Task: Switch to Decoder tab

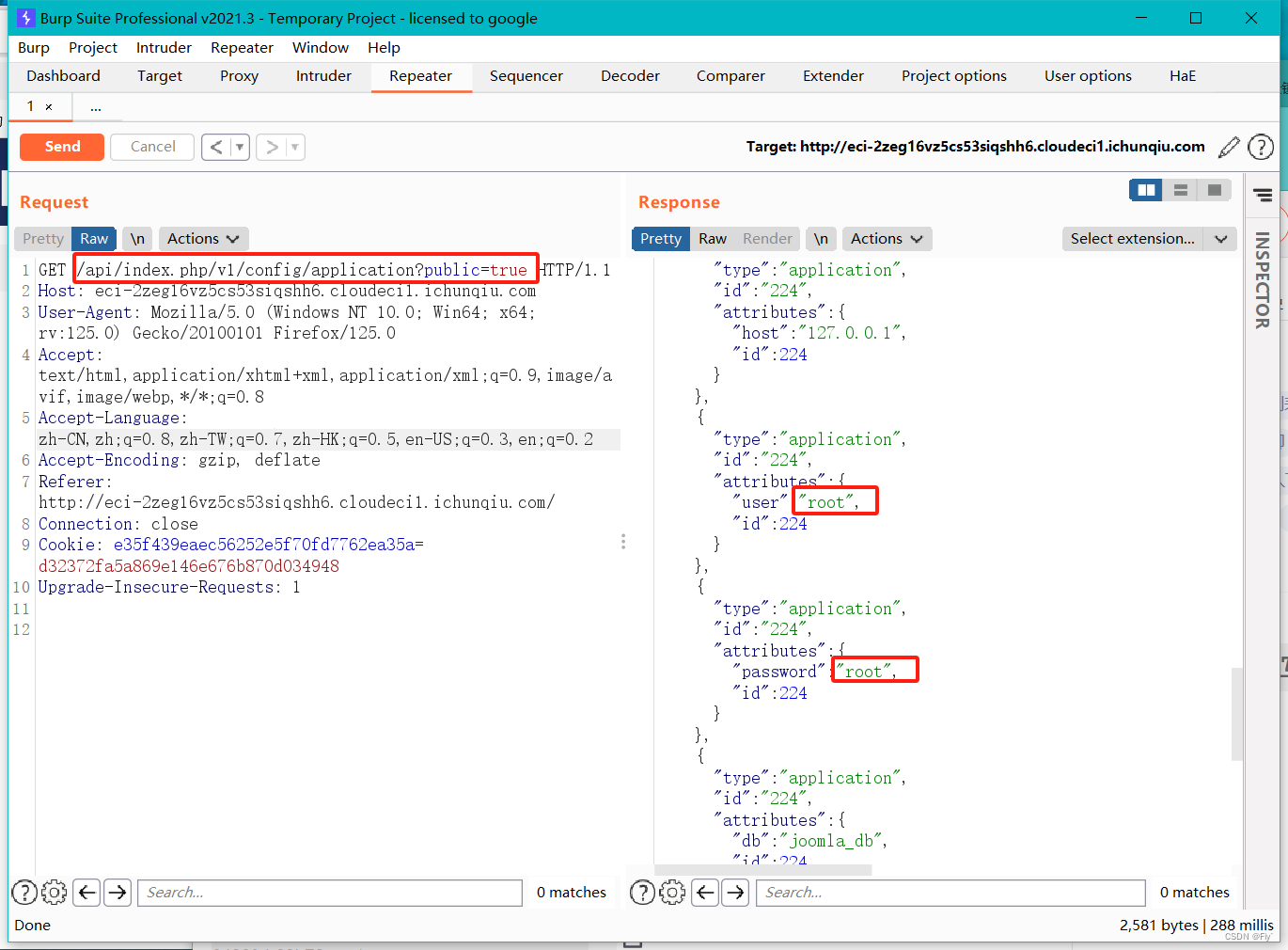Action: click(630, 76)
